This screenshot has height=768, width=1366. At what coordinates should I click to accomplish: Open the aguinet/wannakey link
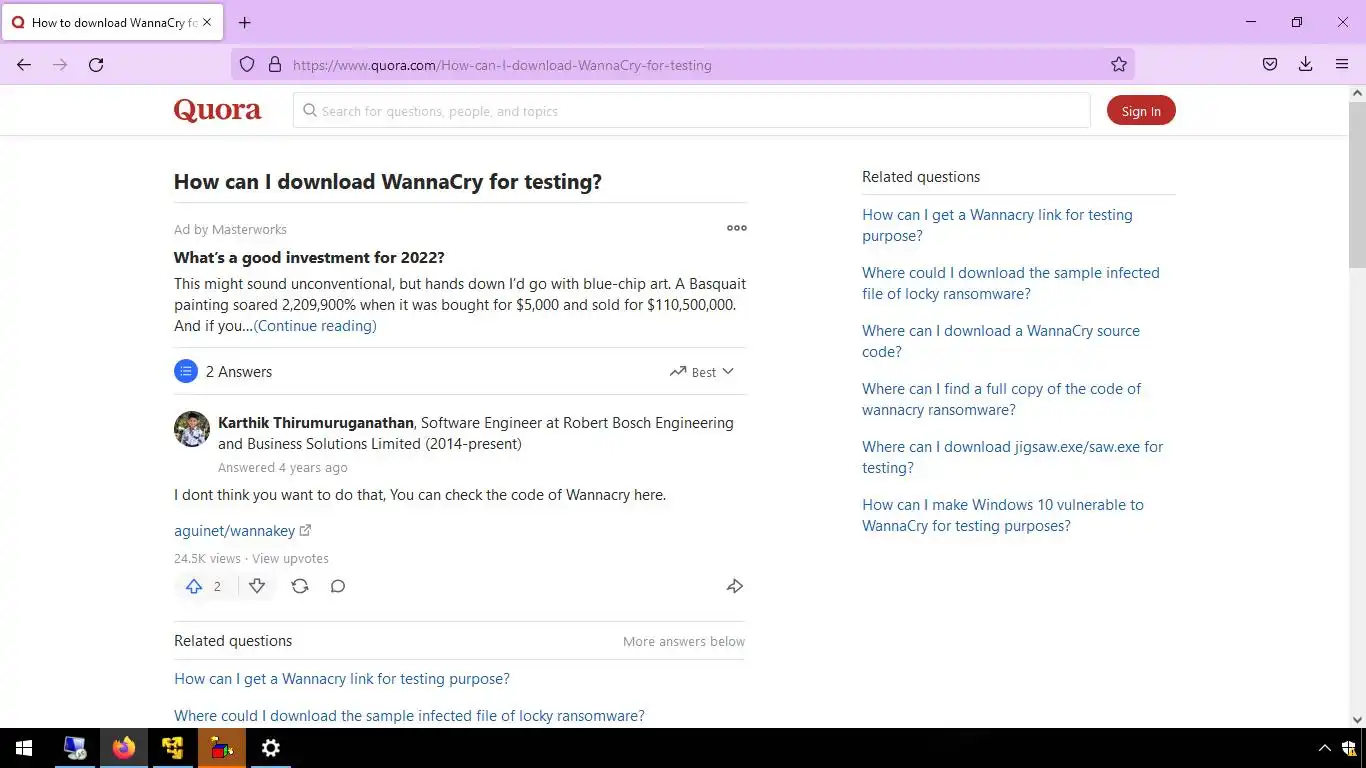[x=242, y=531]
